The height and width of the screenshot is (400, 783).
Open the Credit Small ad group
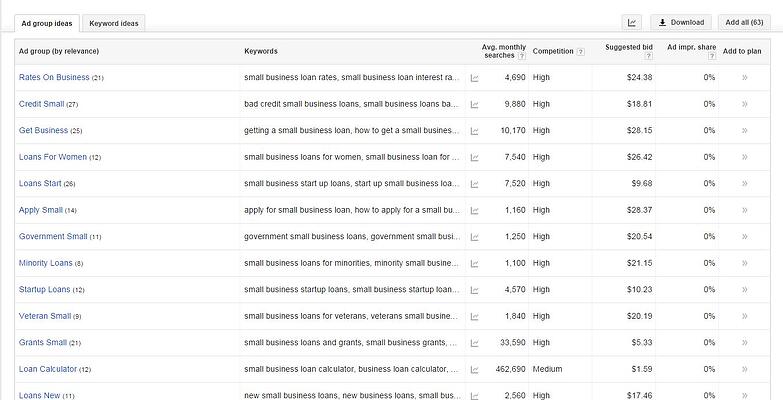(41, 104)
